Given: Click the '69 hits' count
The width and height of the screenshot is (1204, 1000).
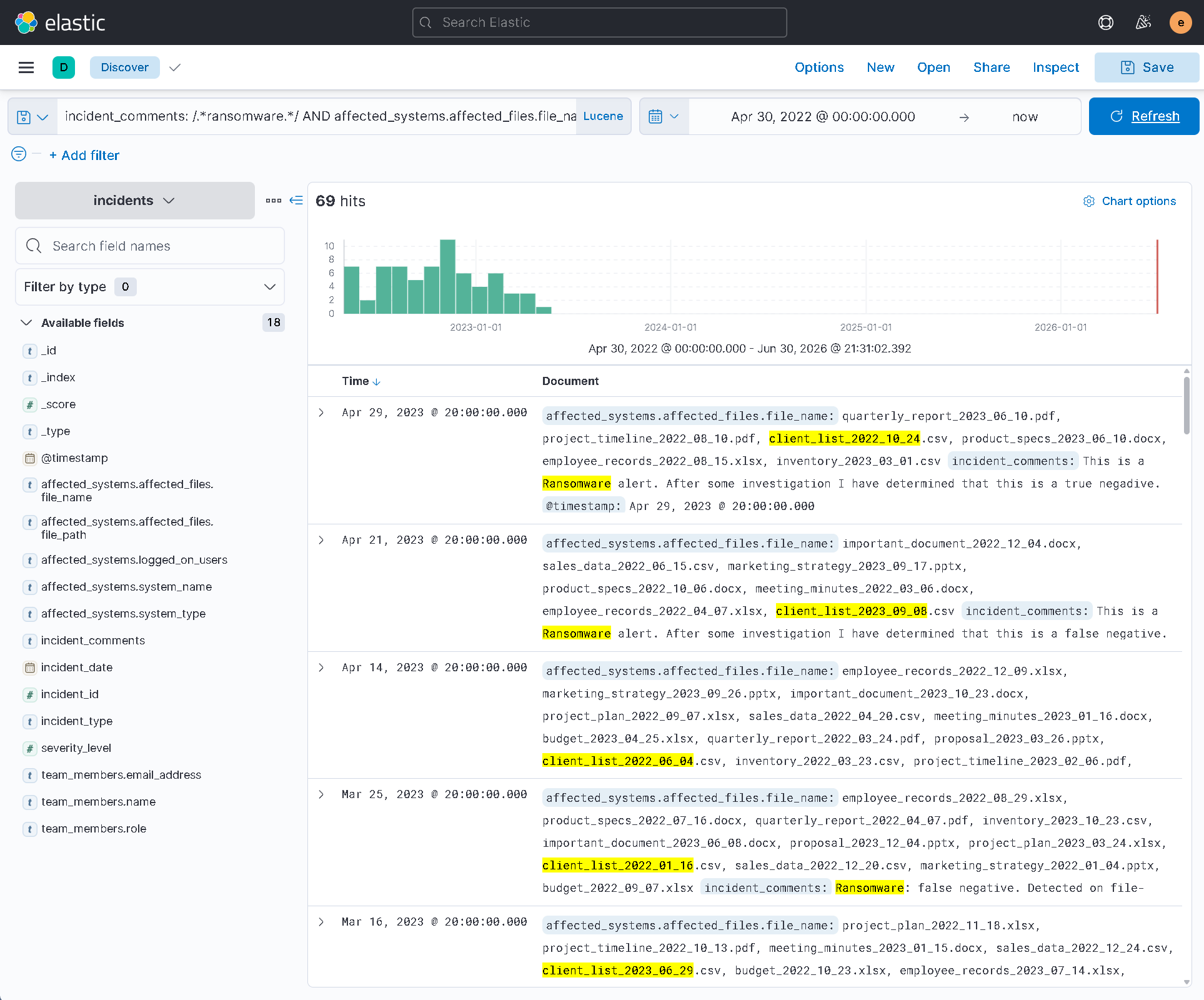Looking at the screenshot, I should [340, 201].
